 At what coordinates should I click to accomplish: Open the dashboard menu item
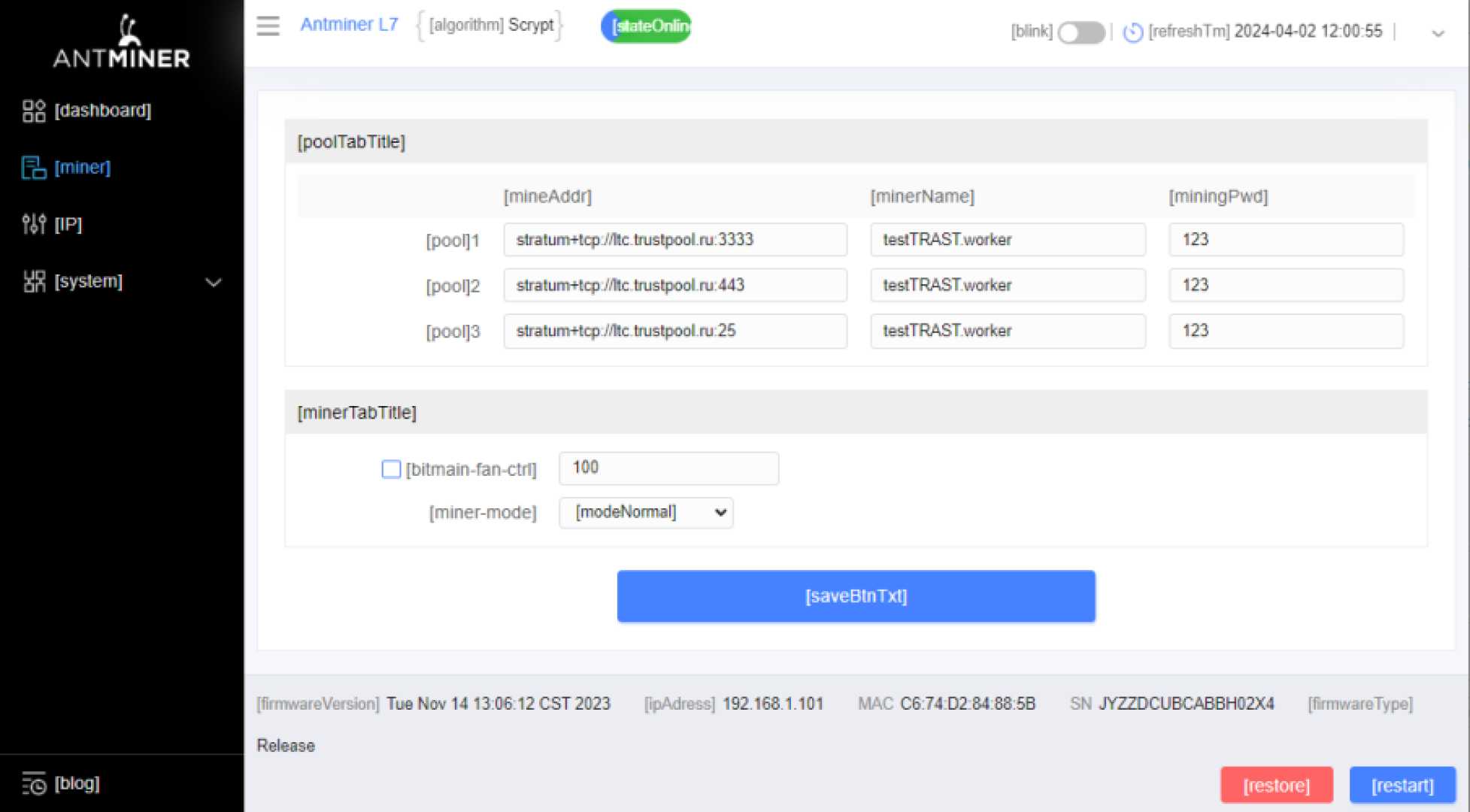pos(103,111)
